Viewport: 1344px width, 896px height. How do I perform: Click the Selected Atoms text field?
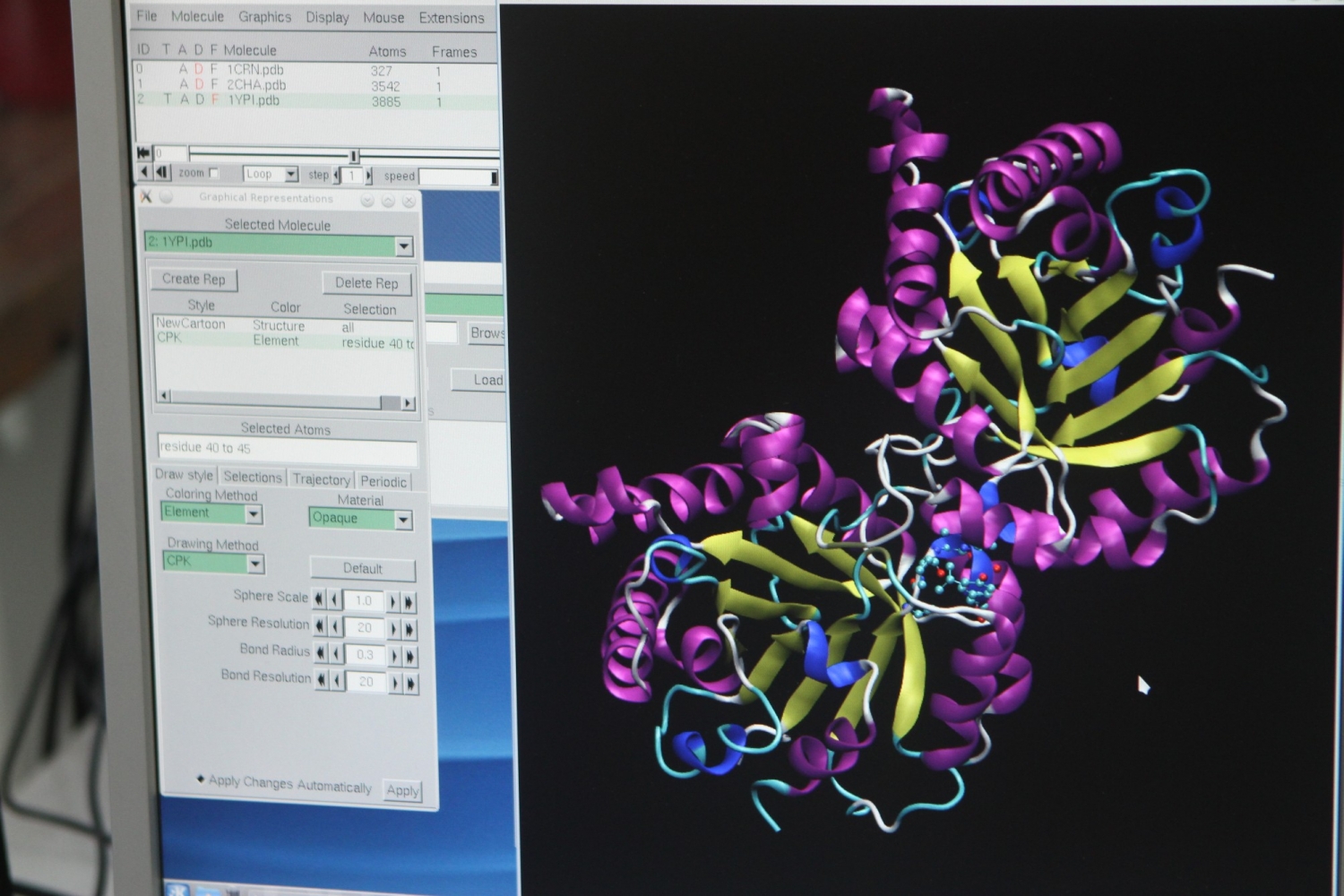coord(287,450)
